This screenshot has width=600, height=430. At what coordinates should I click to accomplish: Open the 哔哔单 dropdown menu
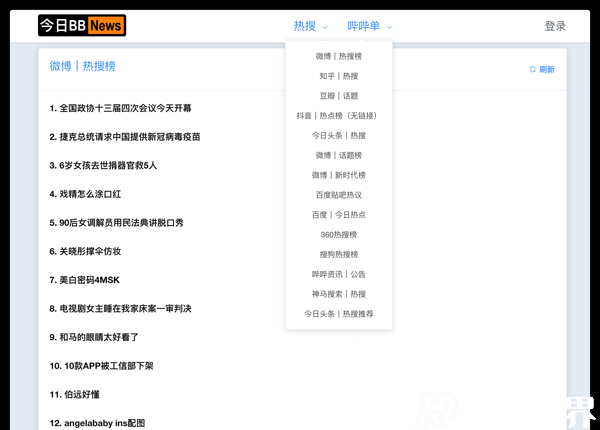click(363, 26)
